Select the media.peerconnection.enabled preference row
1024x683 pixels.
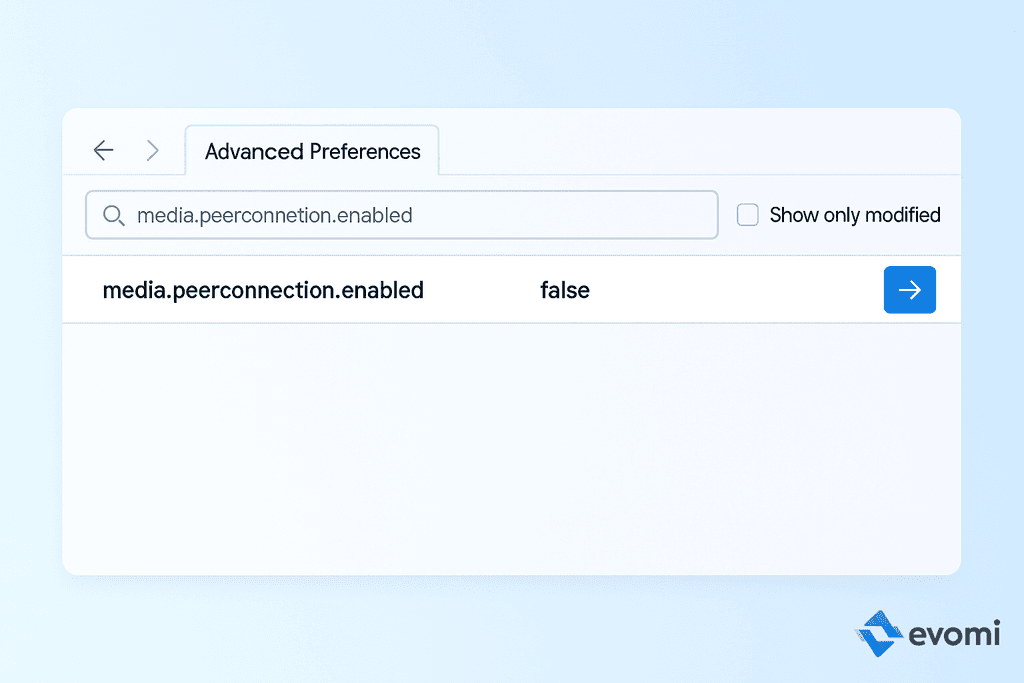(x=263, y=290)
